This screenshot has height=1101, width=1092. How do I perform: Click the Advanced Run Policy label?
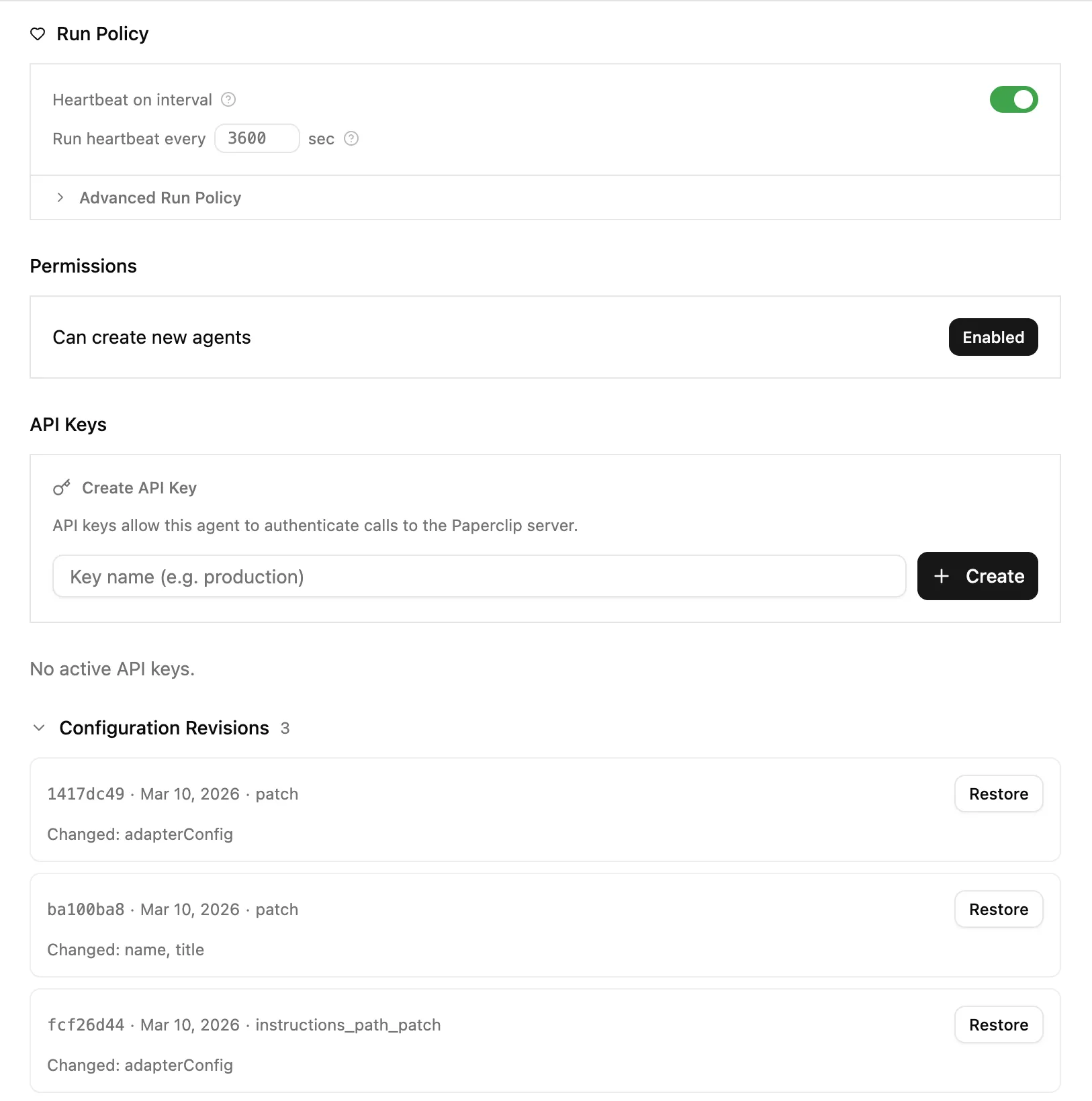point(160,198)
